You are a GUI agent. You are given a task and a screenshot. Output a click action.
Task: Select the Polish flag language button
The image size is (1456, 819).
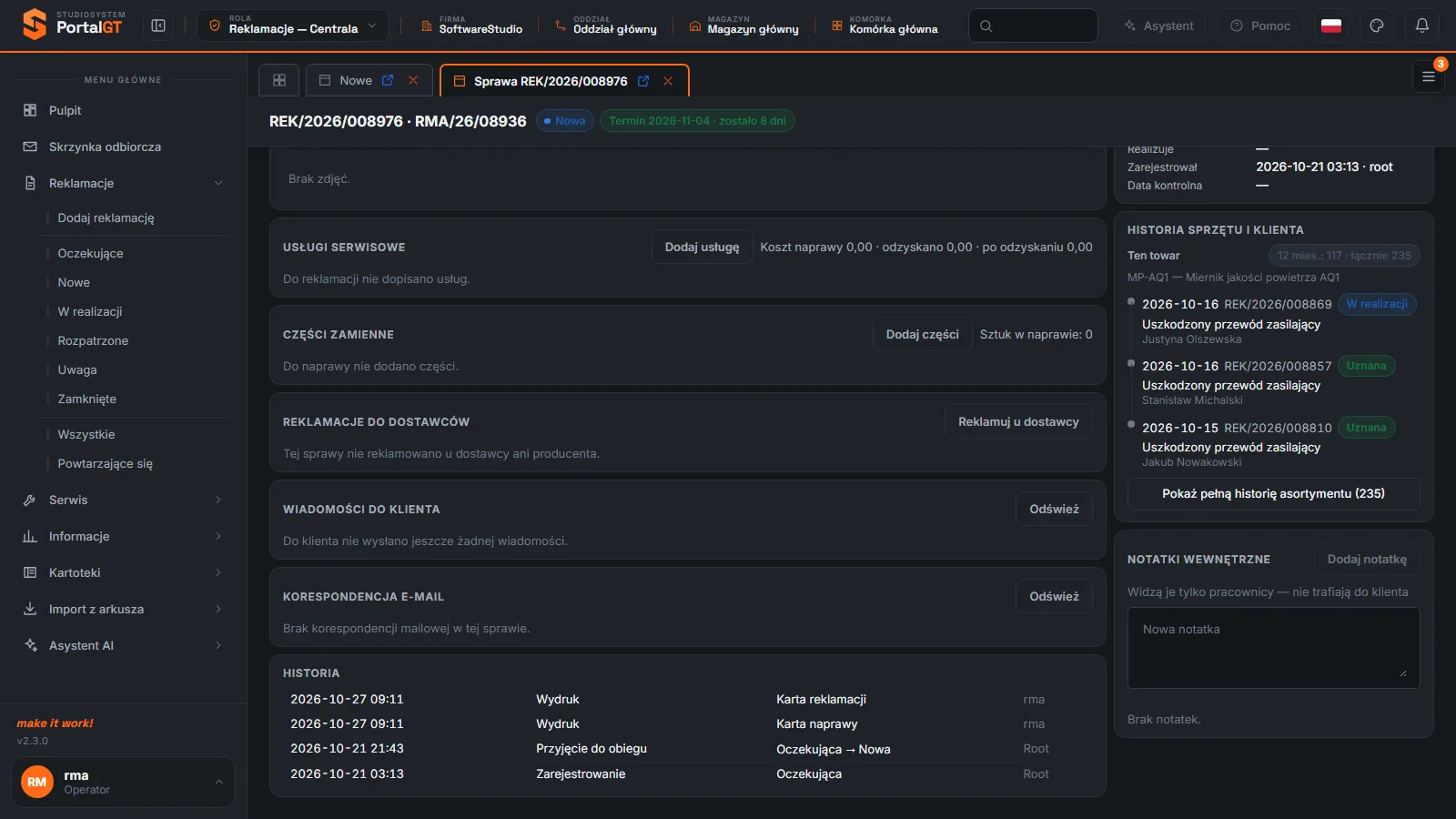(x=1331, y=25)
